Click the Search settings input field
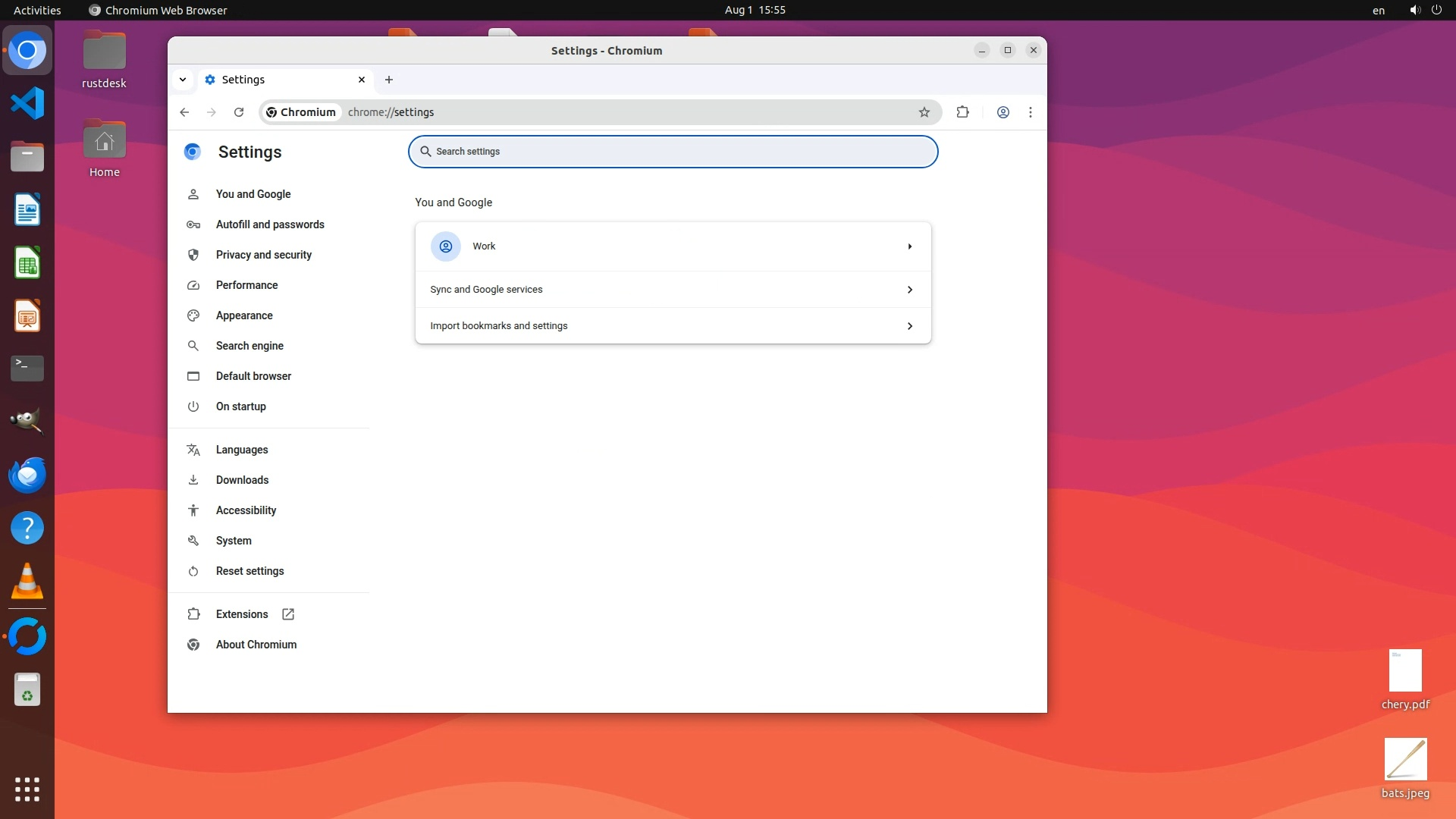This screenshot has width=1456, height=819. (x=673, y=152)
